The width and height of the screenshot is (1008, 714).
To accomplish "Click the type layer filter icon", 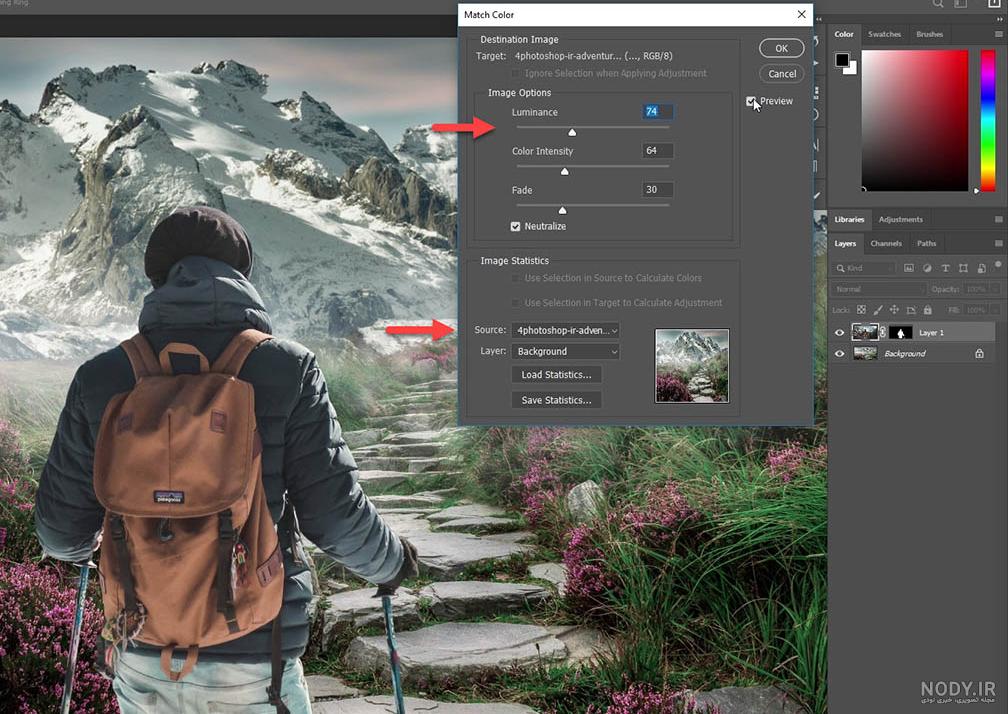I will point(945,268).
